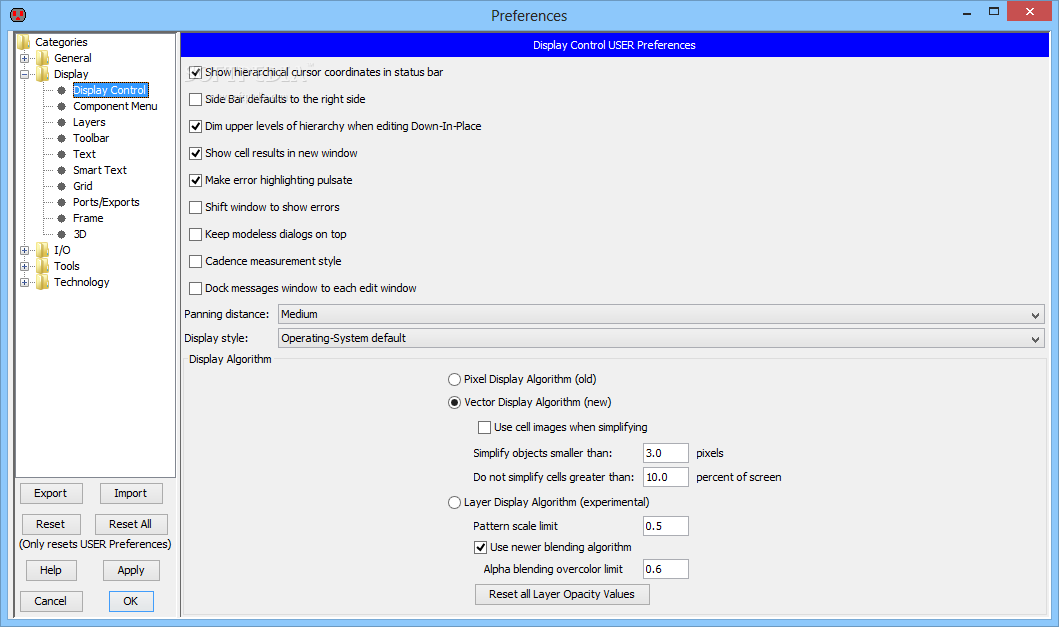Open the Panning distance dropdown
This screenshot has height=627, width=1059.
[x=661, y=314]
